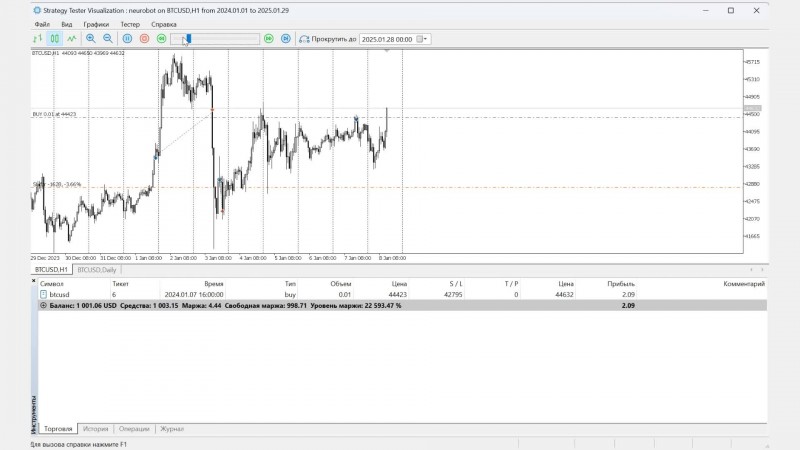Click the volume cell 0.01
The width and height of the screenshot is (800, 450).
(345, 294)
